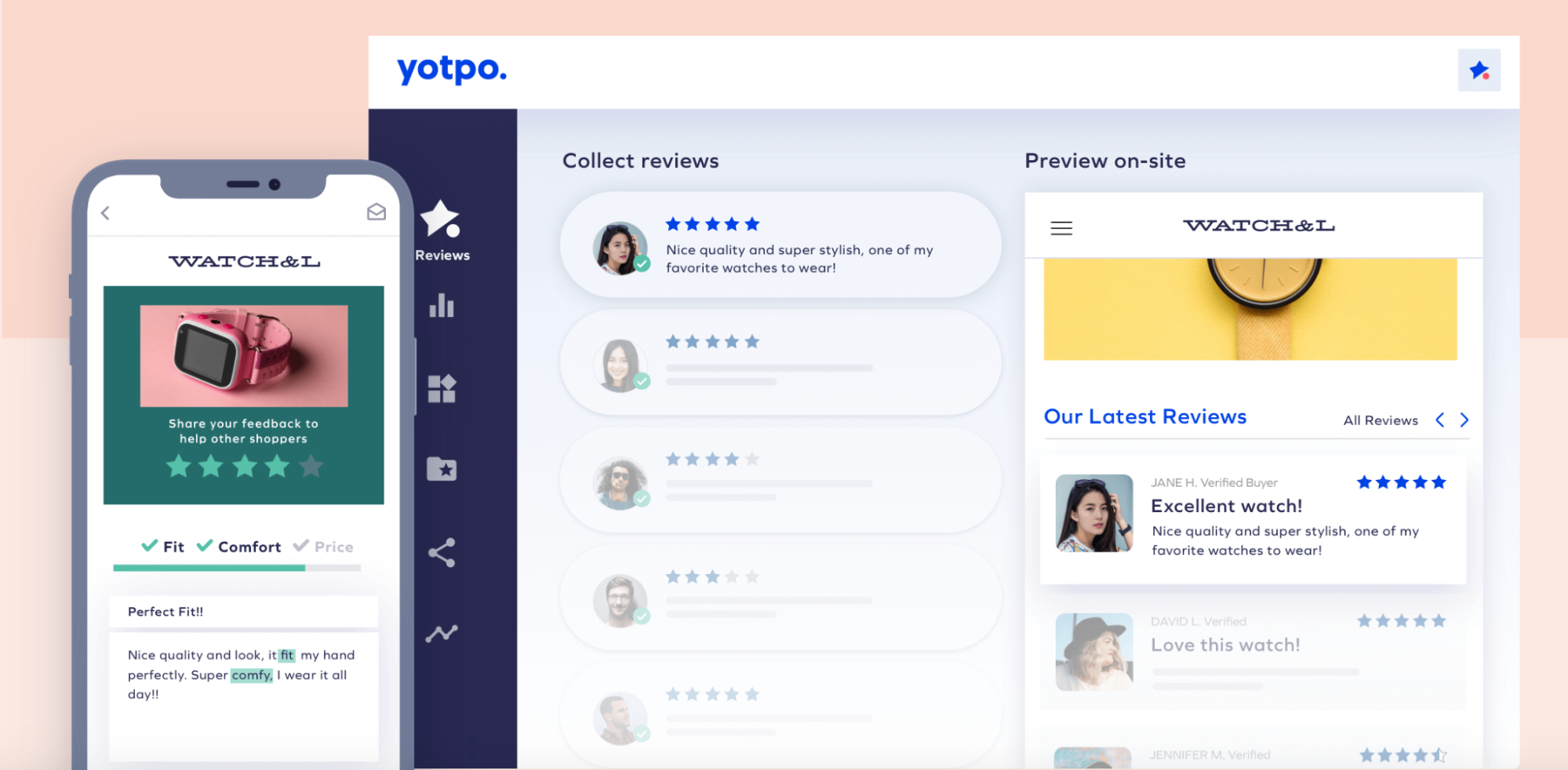Click the yotpo logo in the header
The width and height of the screenshot is (1568, 770).
click(x=451, y=70)
